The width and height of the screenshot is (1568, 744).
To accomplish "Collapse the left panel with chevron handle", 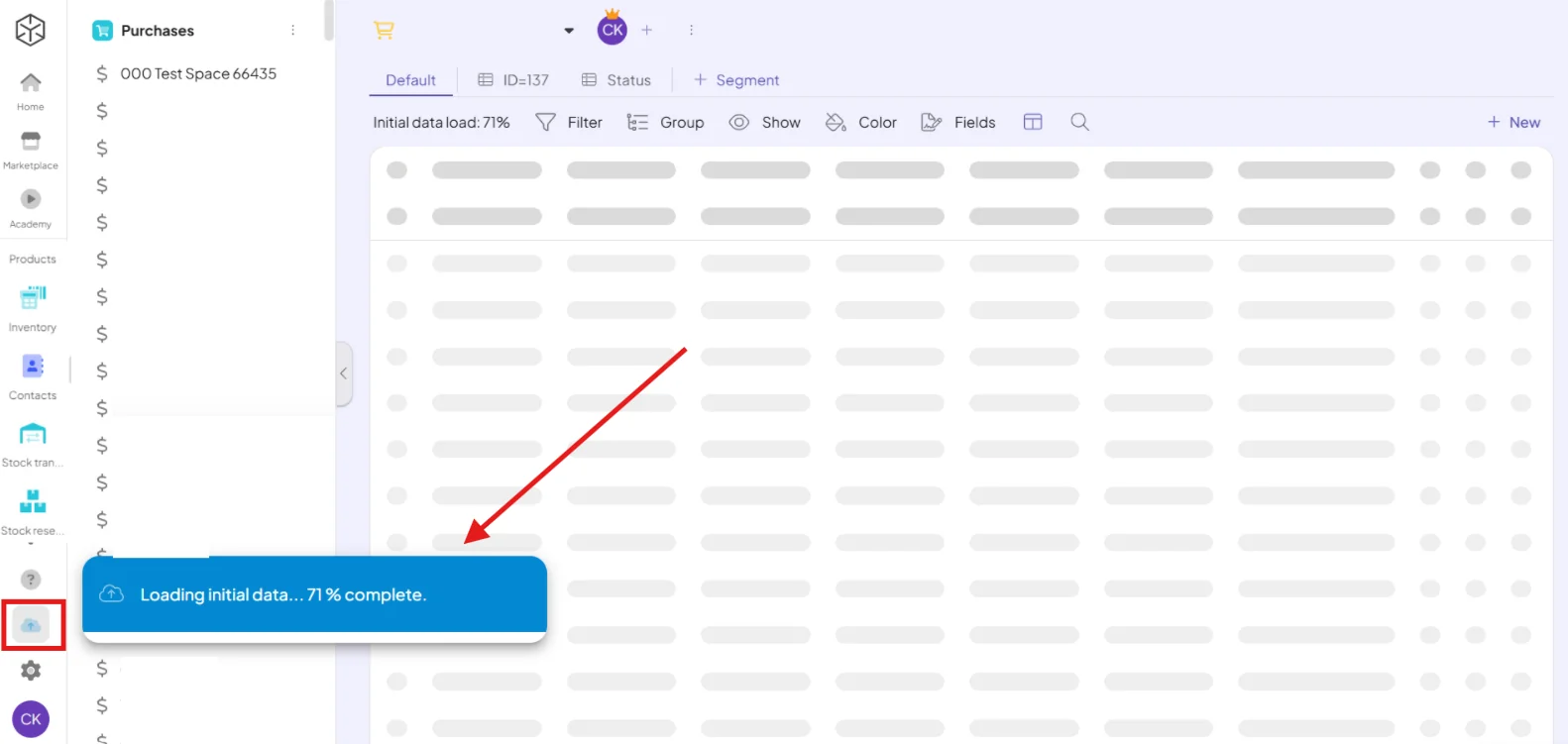I will 344,373.
